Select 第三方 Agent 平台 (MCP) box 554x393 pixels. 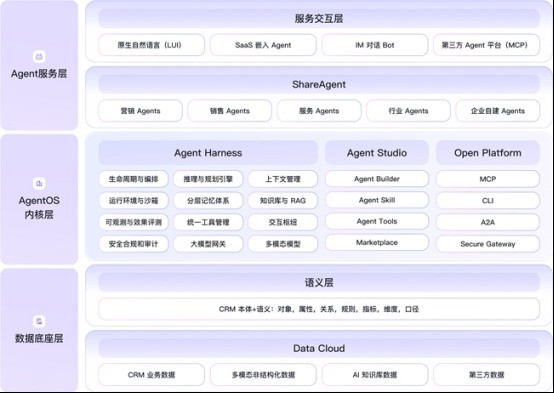pyautogui.click(x=487, y=45)
